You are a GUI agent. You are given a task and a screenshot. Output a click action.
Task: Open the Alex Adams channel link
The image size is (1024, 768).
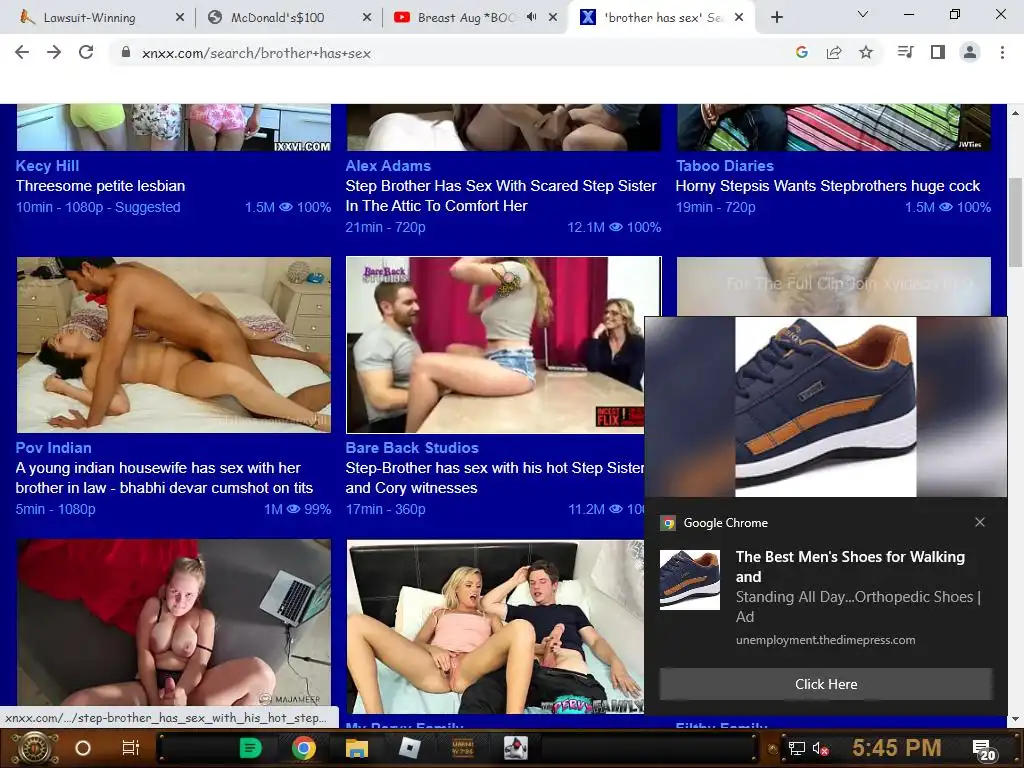[x=388, y=166]
